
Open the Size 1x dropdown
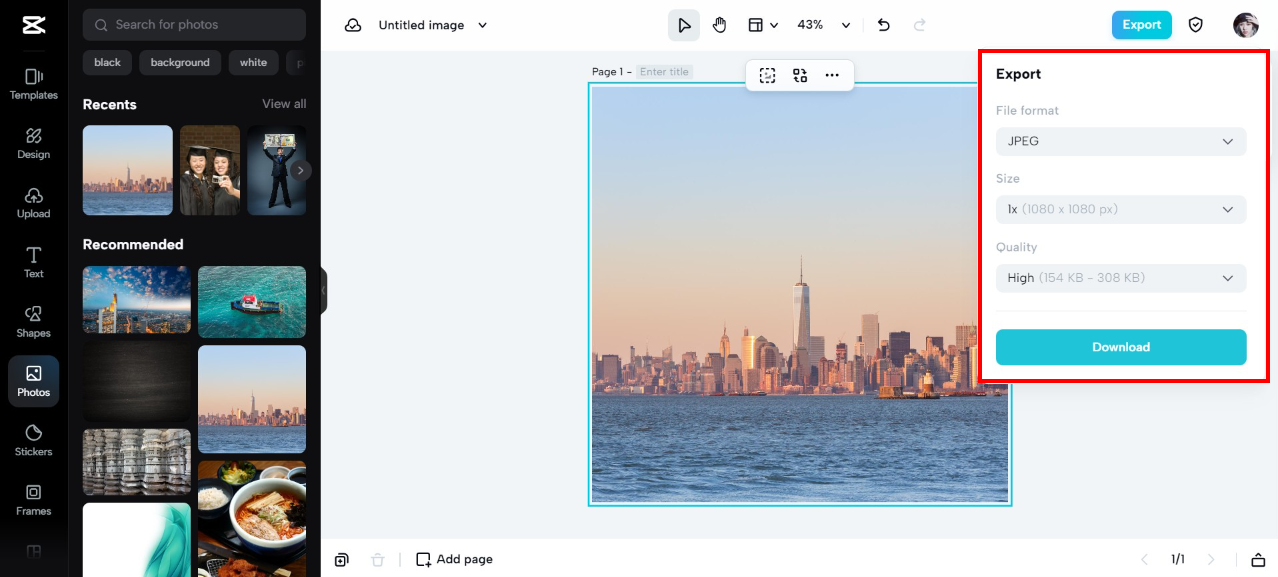coord(1121,209)
